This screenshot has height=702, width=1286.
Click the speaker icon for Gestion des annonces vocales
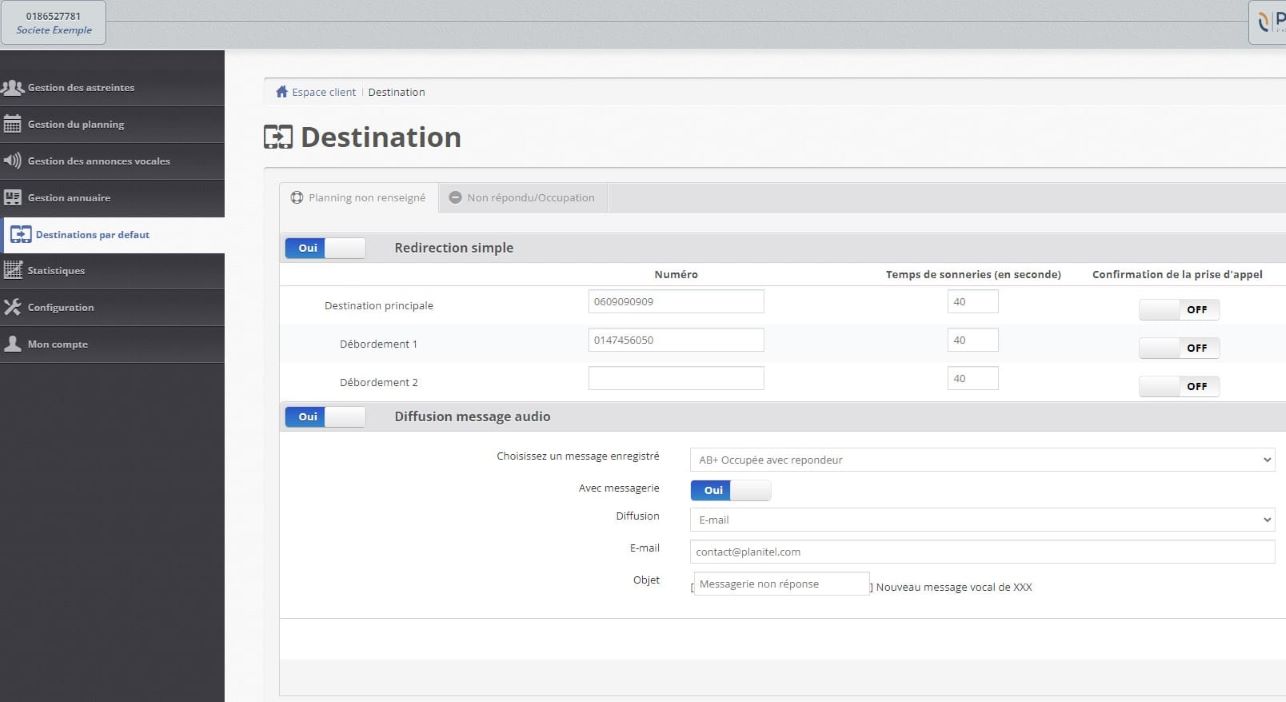point(12,161)
